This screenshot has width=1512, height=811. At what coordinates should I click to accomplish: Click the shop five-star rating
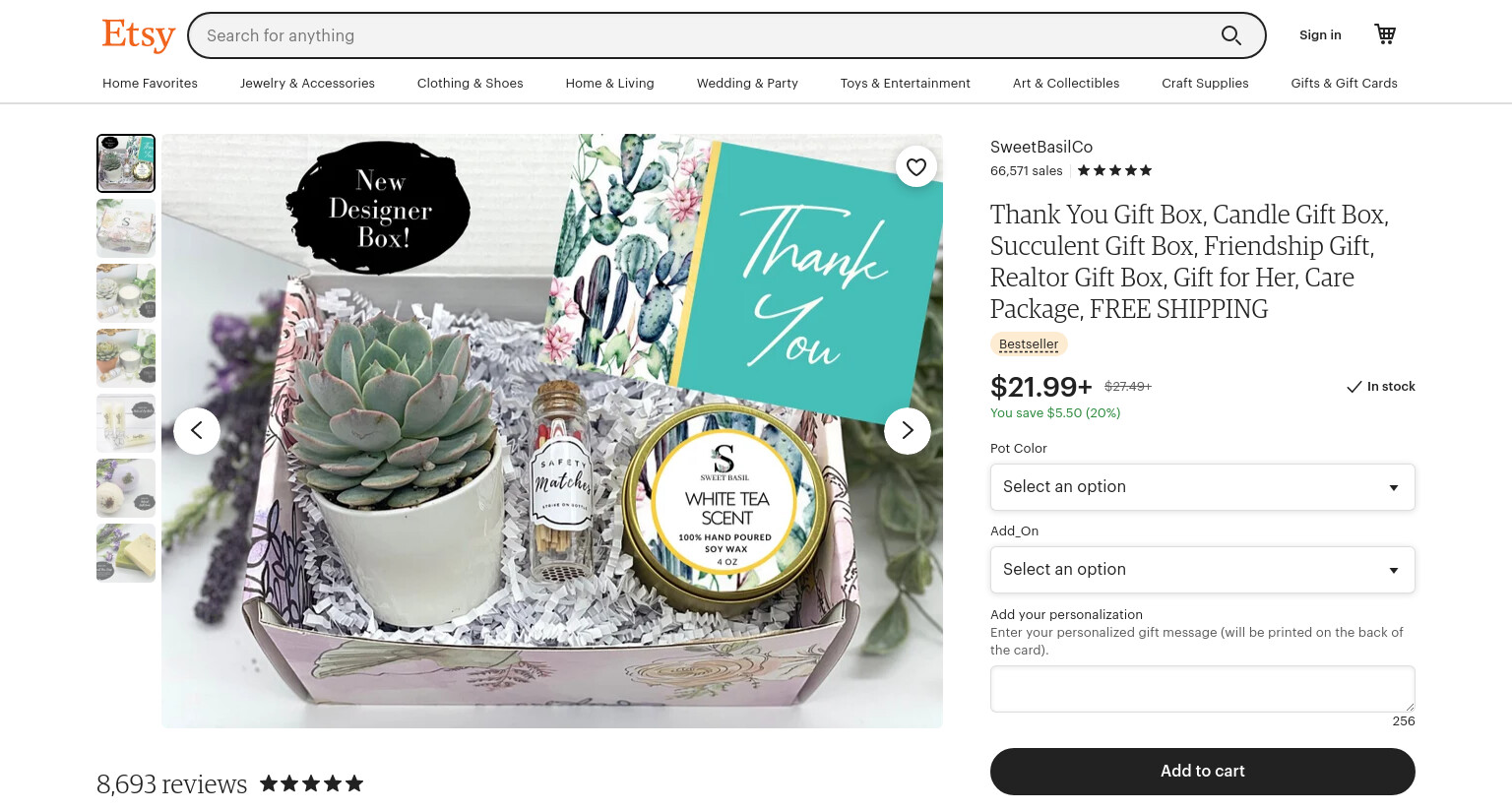1114,170
